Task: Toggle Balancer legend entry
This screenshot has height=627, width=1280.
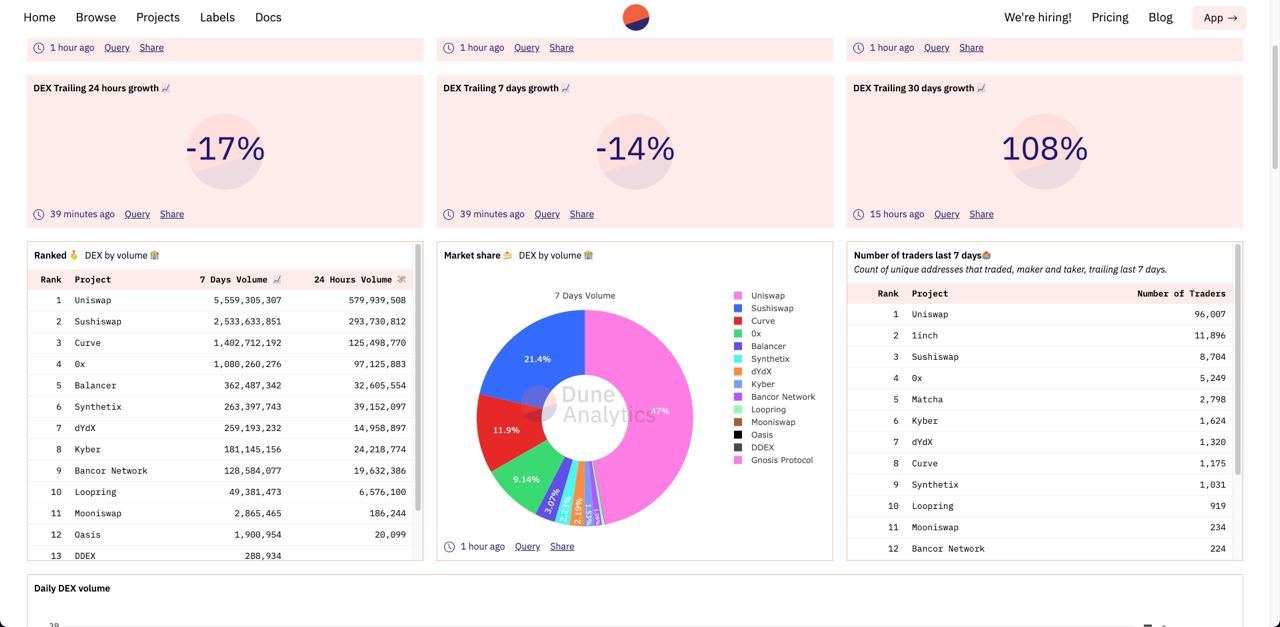Action: [760, 346]
